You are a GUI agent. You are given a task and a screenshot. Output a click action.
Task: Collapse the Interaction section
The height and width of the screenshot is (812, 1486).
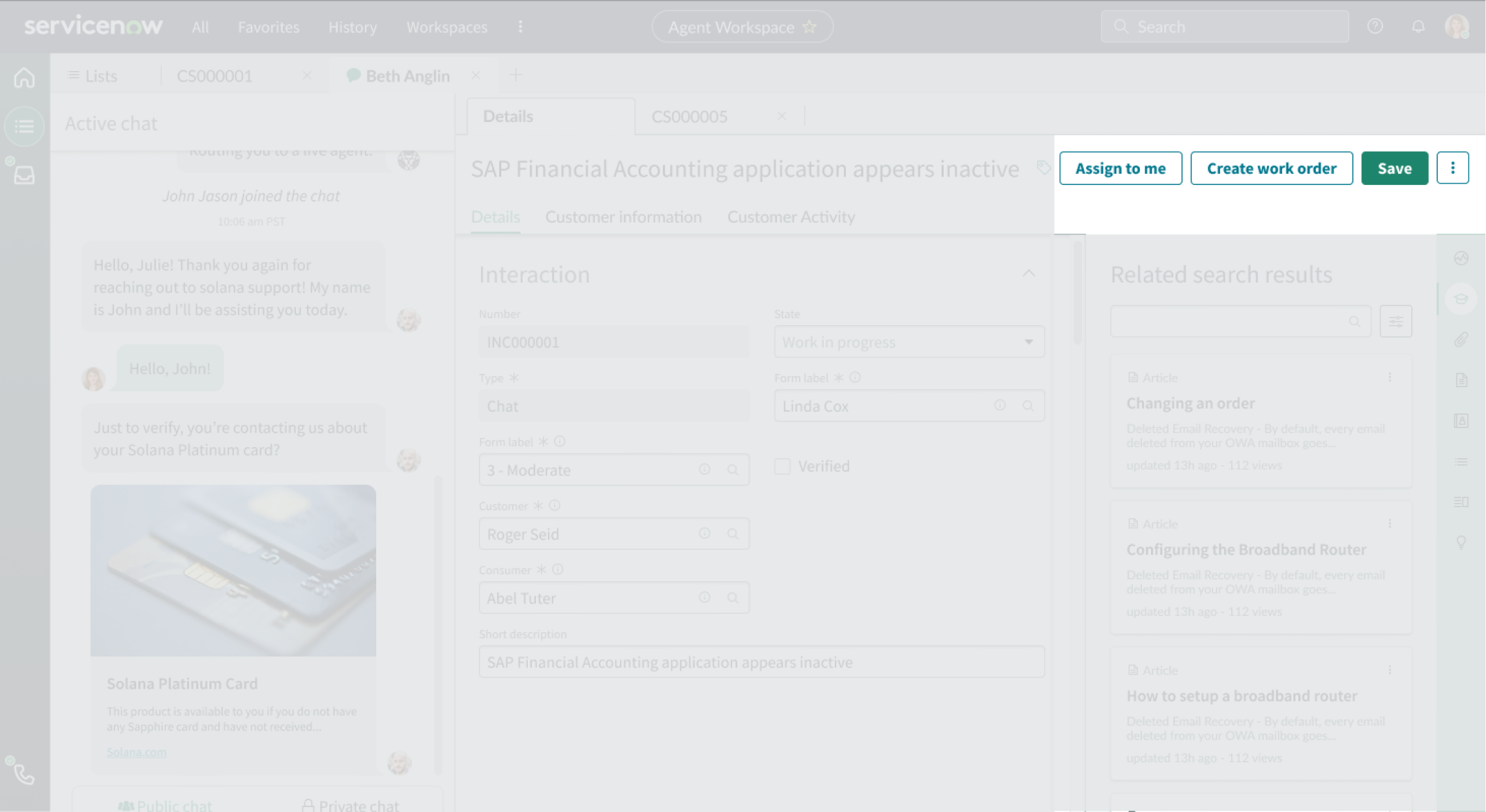[x=1028, y=273]
